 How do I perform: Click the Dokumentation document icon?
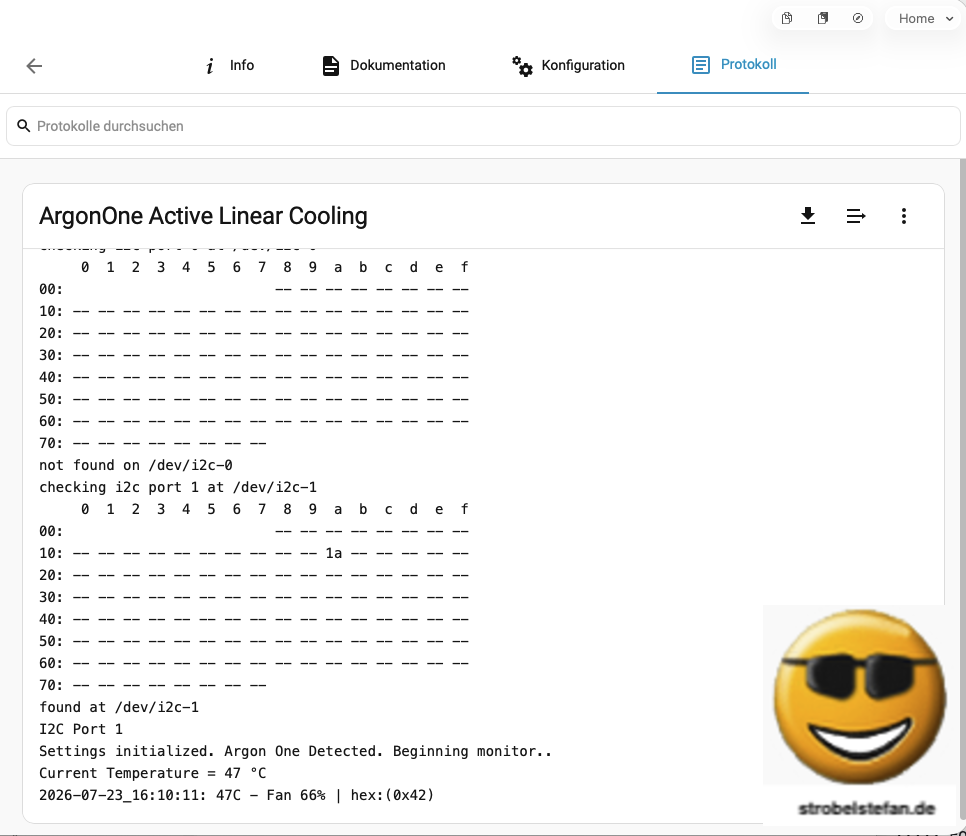(x=331, y=66)
